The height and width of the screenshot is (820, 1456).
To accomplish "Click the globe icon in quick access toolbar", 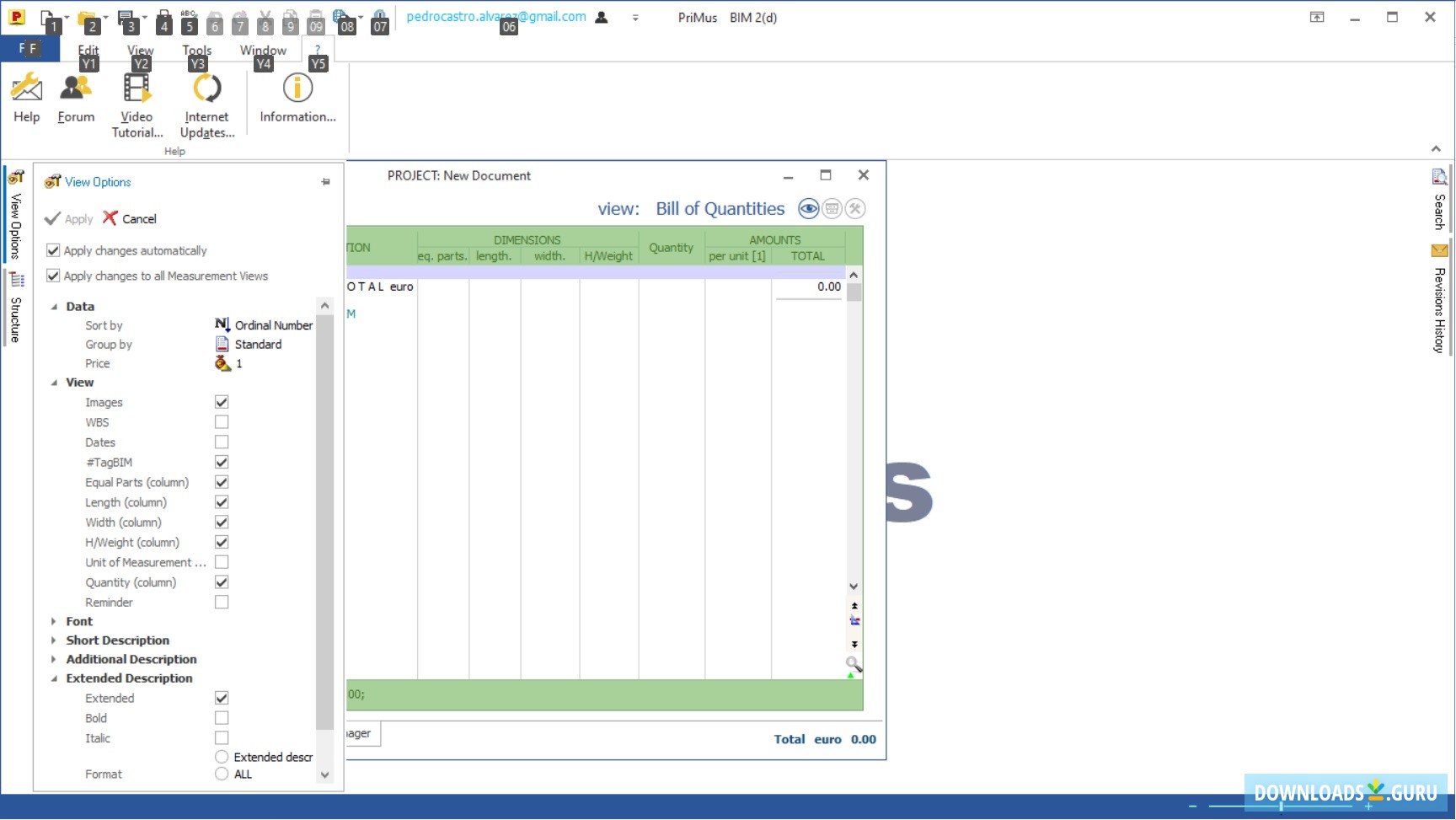I will [x=340, y=17].
